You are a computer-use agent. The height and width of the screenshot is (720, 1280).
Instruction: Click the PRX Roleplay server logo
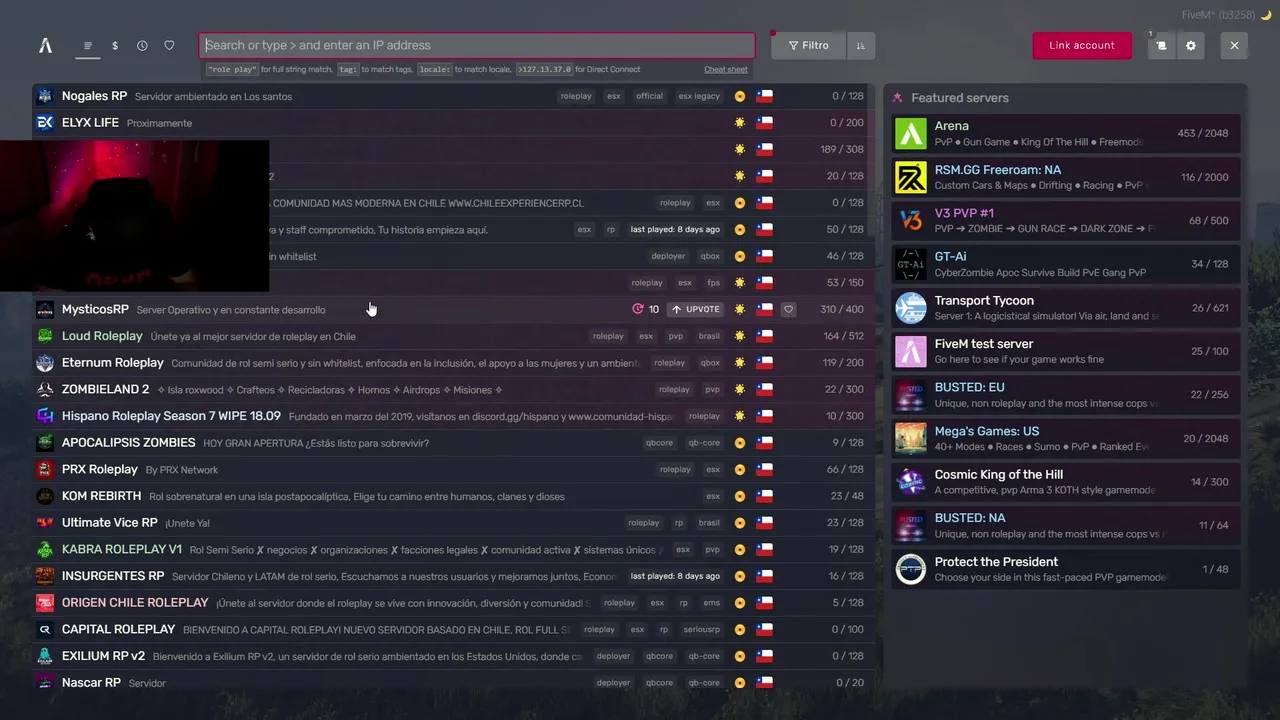(x=45, y=469)
